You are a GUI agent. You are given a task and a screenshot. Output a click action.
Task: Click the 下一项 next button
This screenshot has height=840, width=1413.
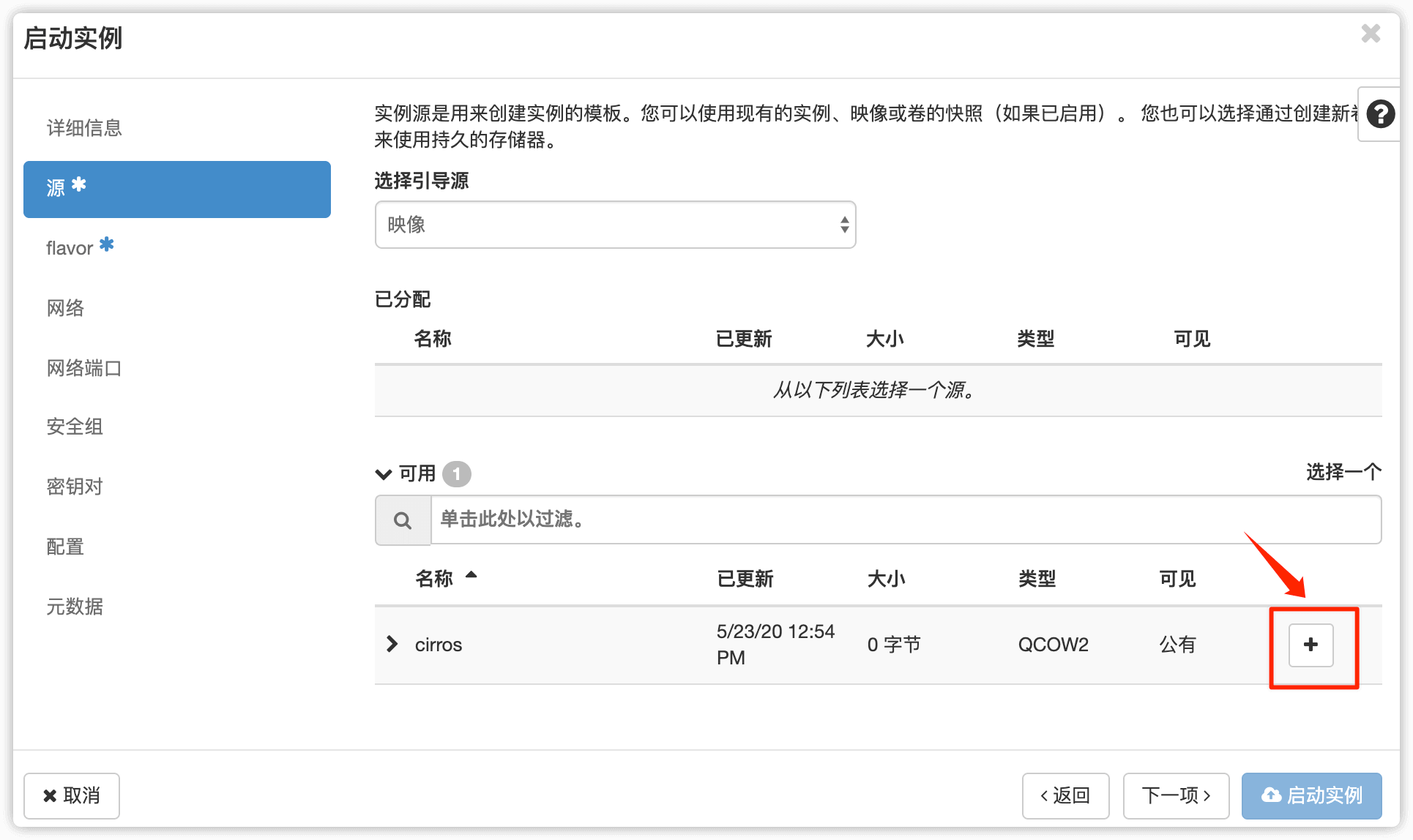click(x=1176, y=795)
